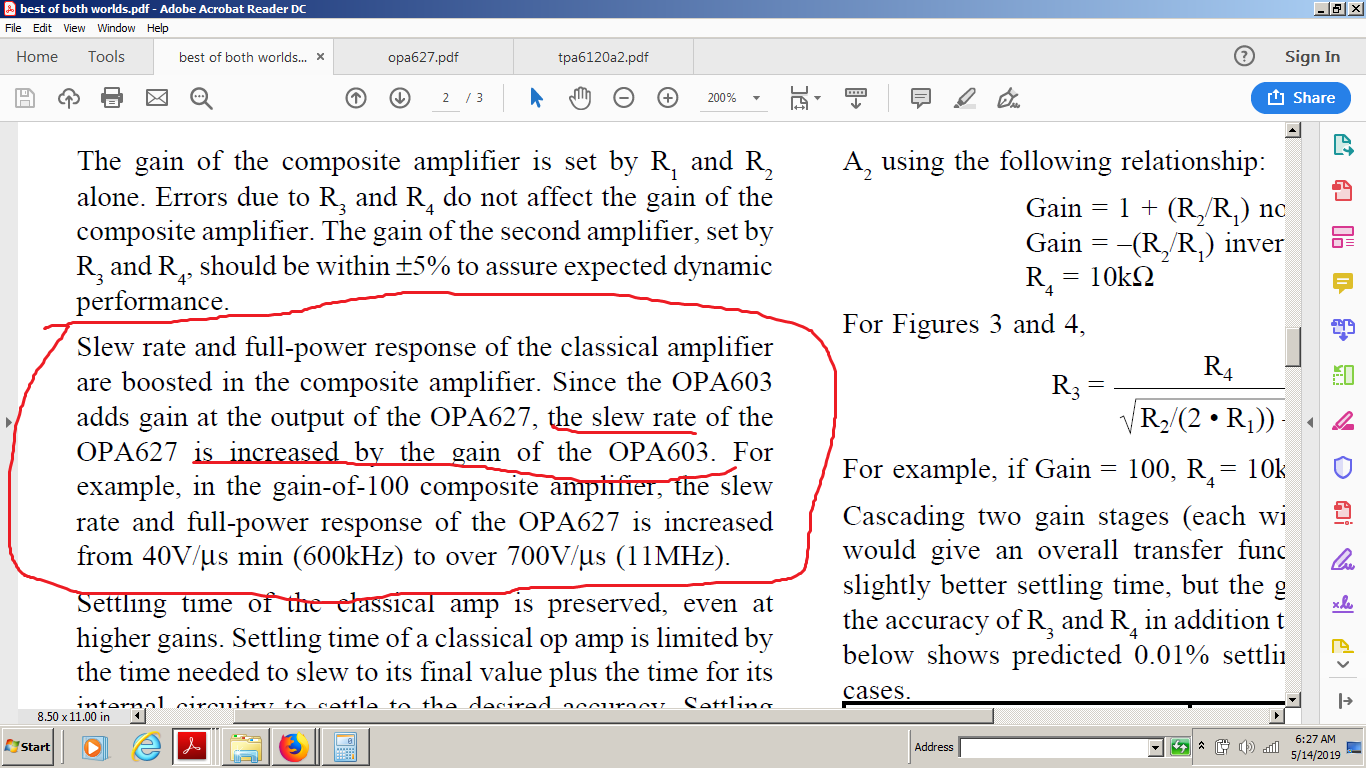
Task: Zoom out with the minus circle button
Action: click(624, 98)
